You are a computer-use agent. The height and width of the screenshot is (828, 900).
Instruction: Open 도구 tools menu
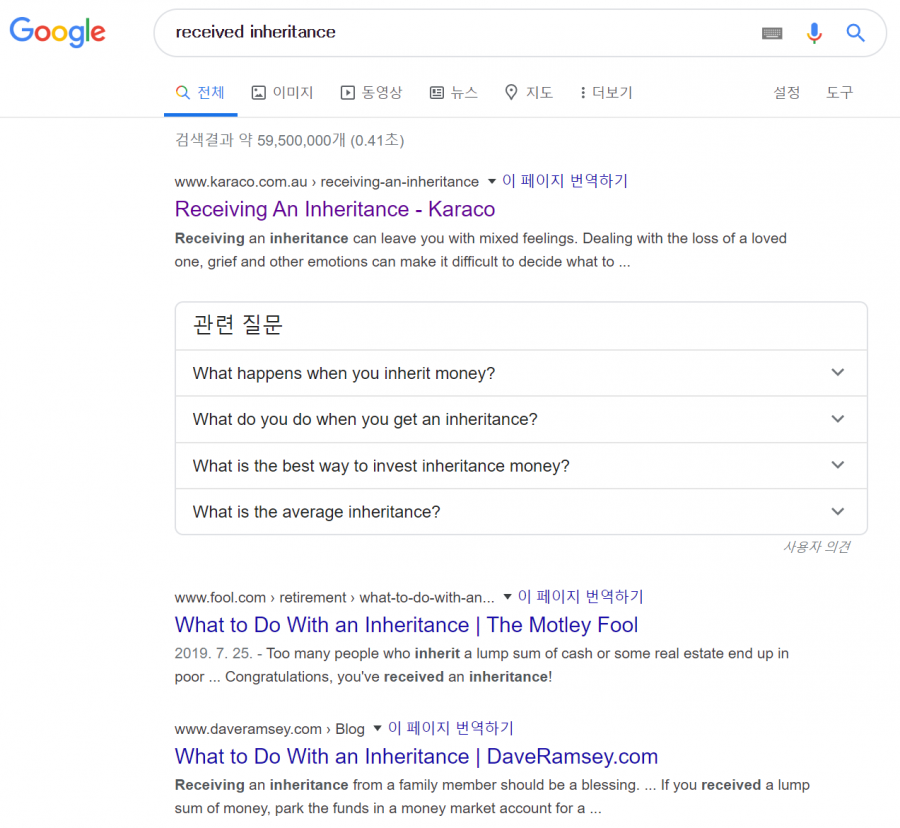(x=839, y=92)
